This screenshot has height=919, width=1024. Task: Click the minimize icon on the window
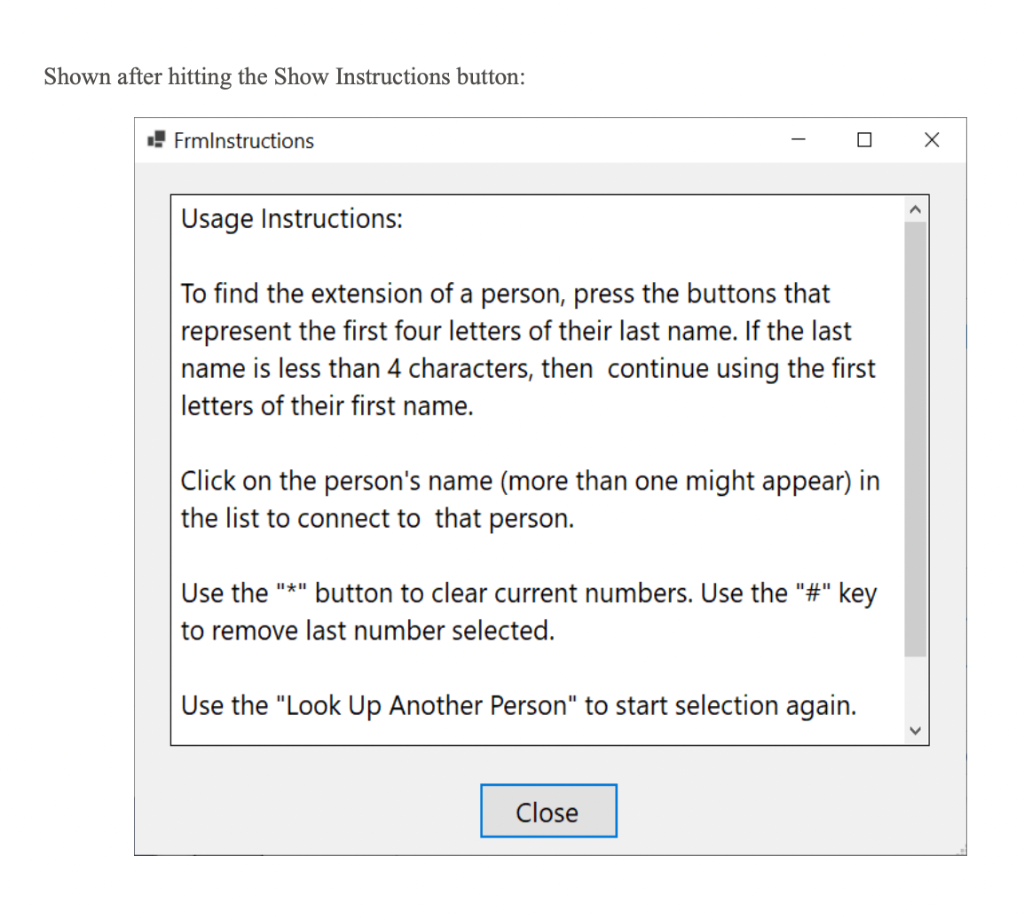(797, 141)
